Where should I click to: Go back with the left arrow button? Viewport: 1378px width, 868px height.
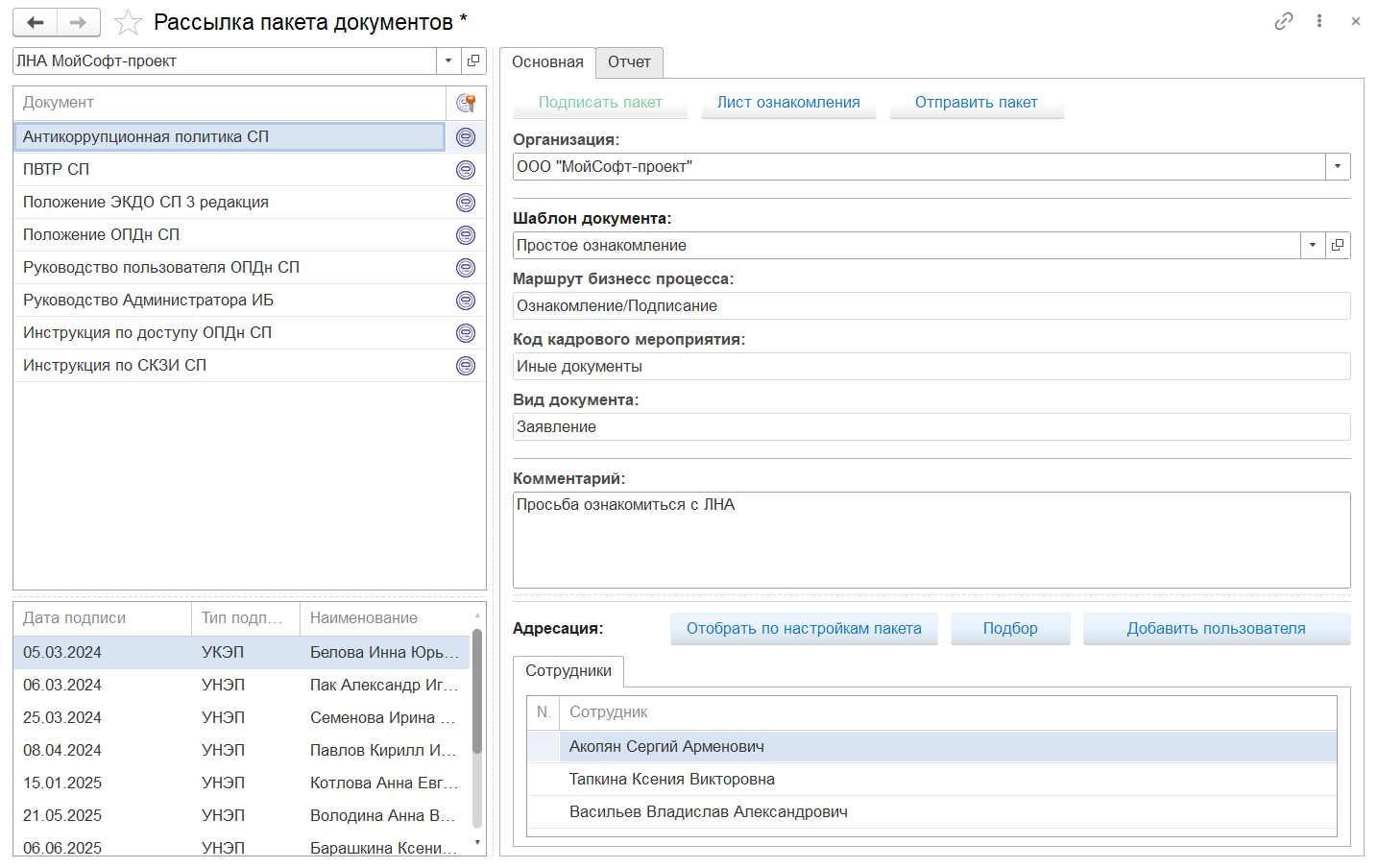coord(36,22)
